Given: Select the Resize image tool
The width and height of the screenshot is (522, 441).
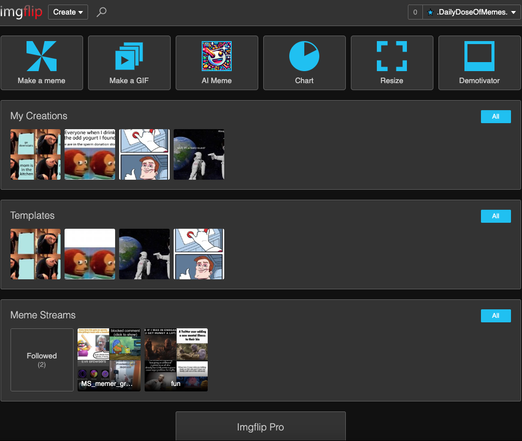Looking at the screenshot, I should 392,63.
